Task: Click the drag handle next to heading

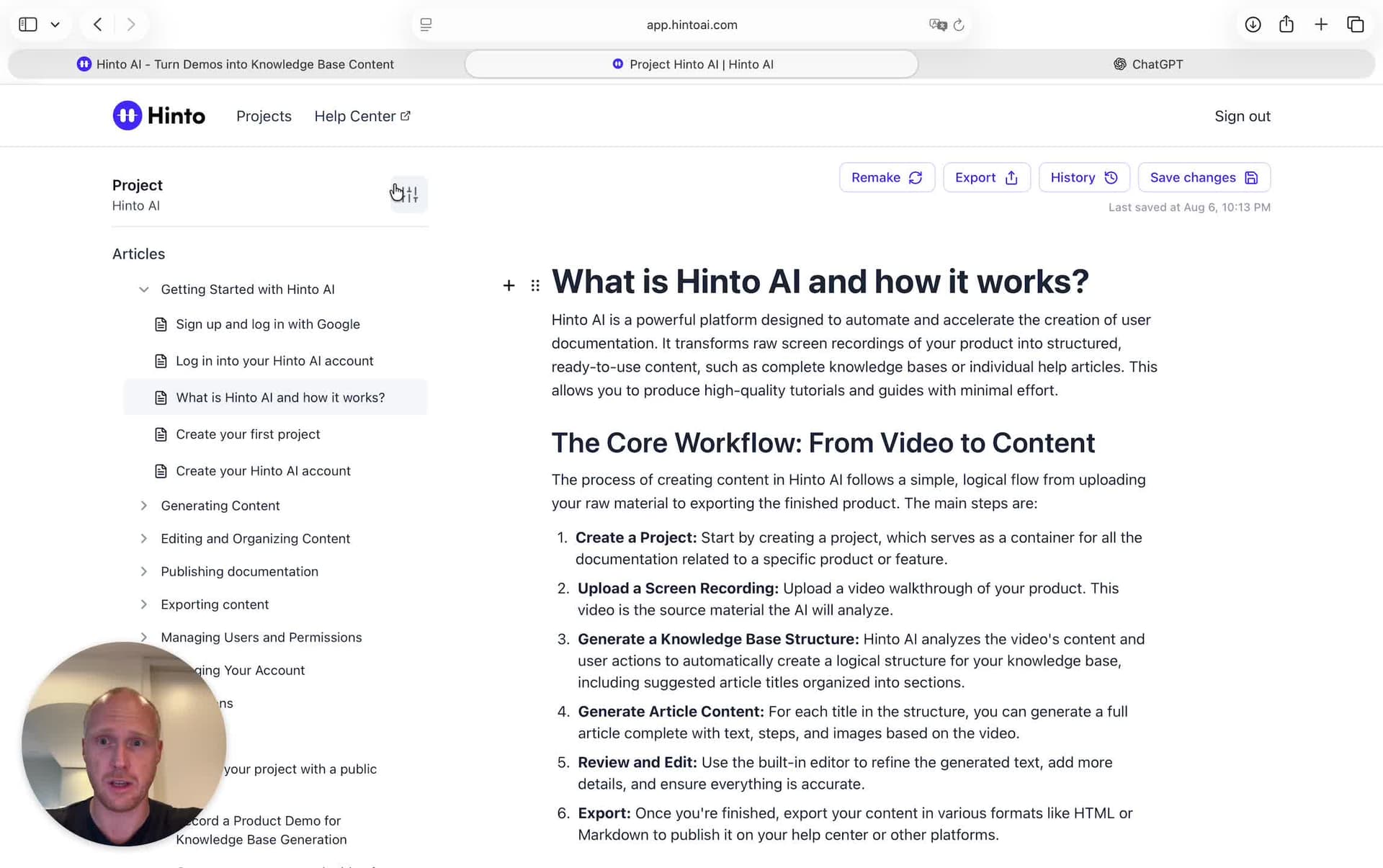Action: [535, 285]
